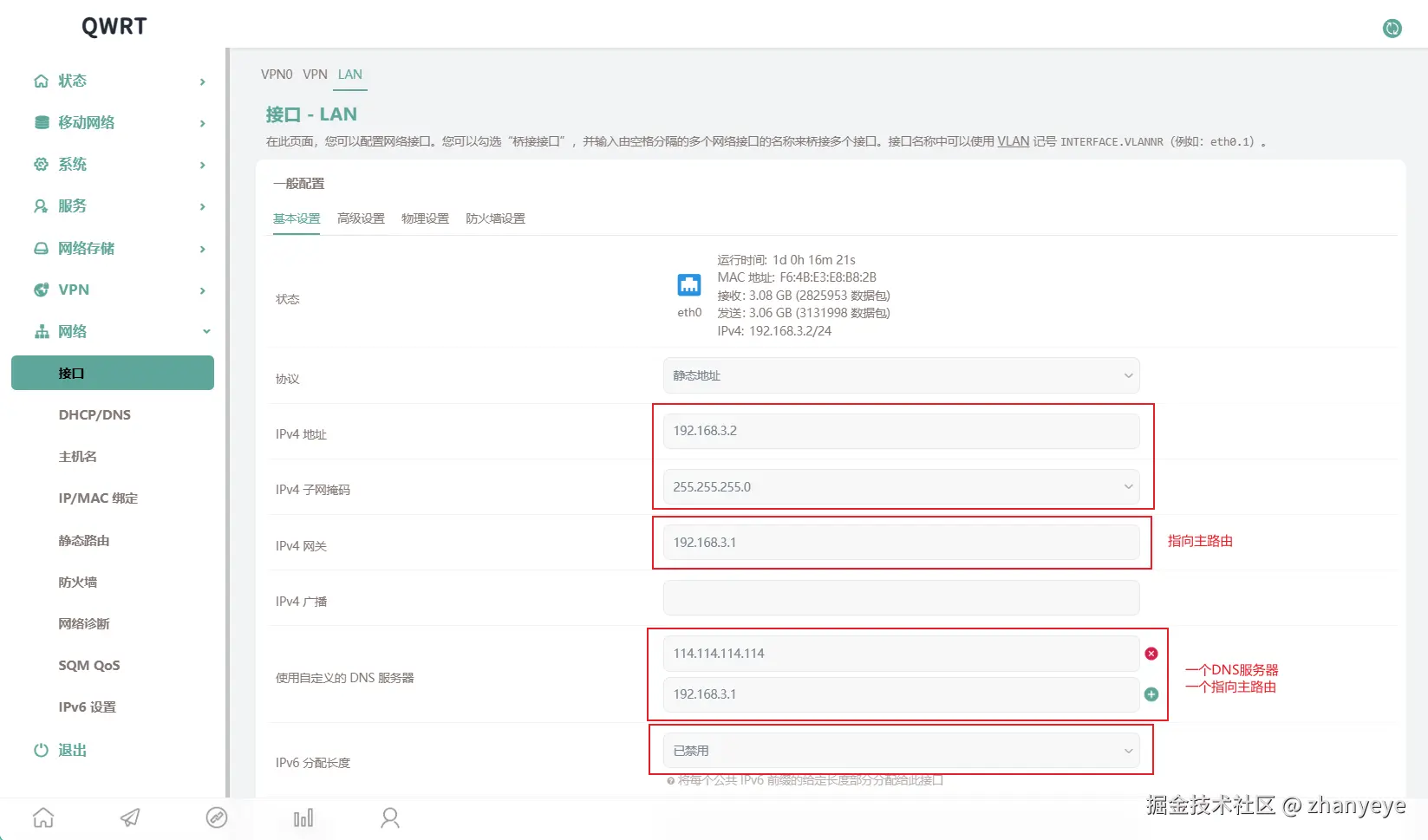Open the IPv4 子网掩码 dropdown
Screen dimensions: 1428x840
(x=902, y=486)
